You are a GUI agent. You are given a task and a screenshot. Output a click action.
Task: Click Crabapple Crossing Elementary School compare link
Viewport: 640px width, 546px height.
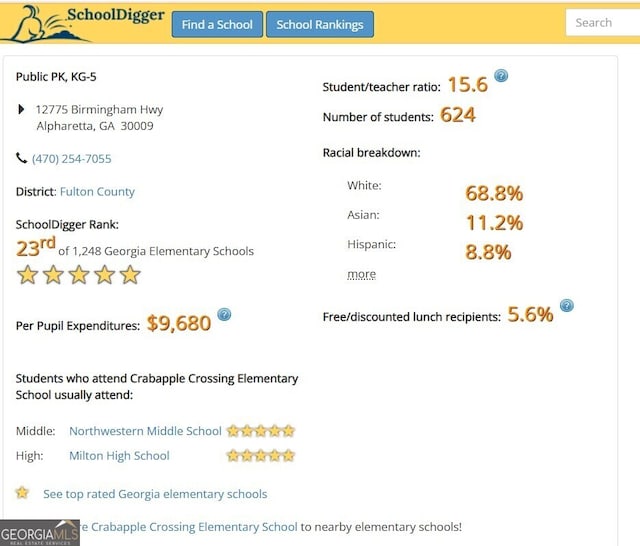188,527
